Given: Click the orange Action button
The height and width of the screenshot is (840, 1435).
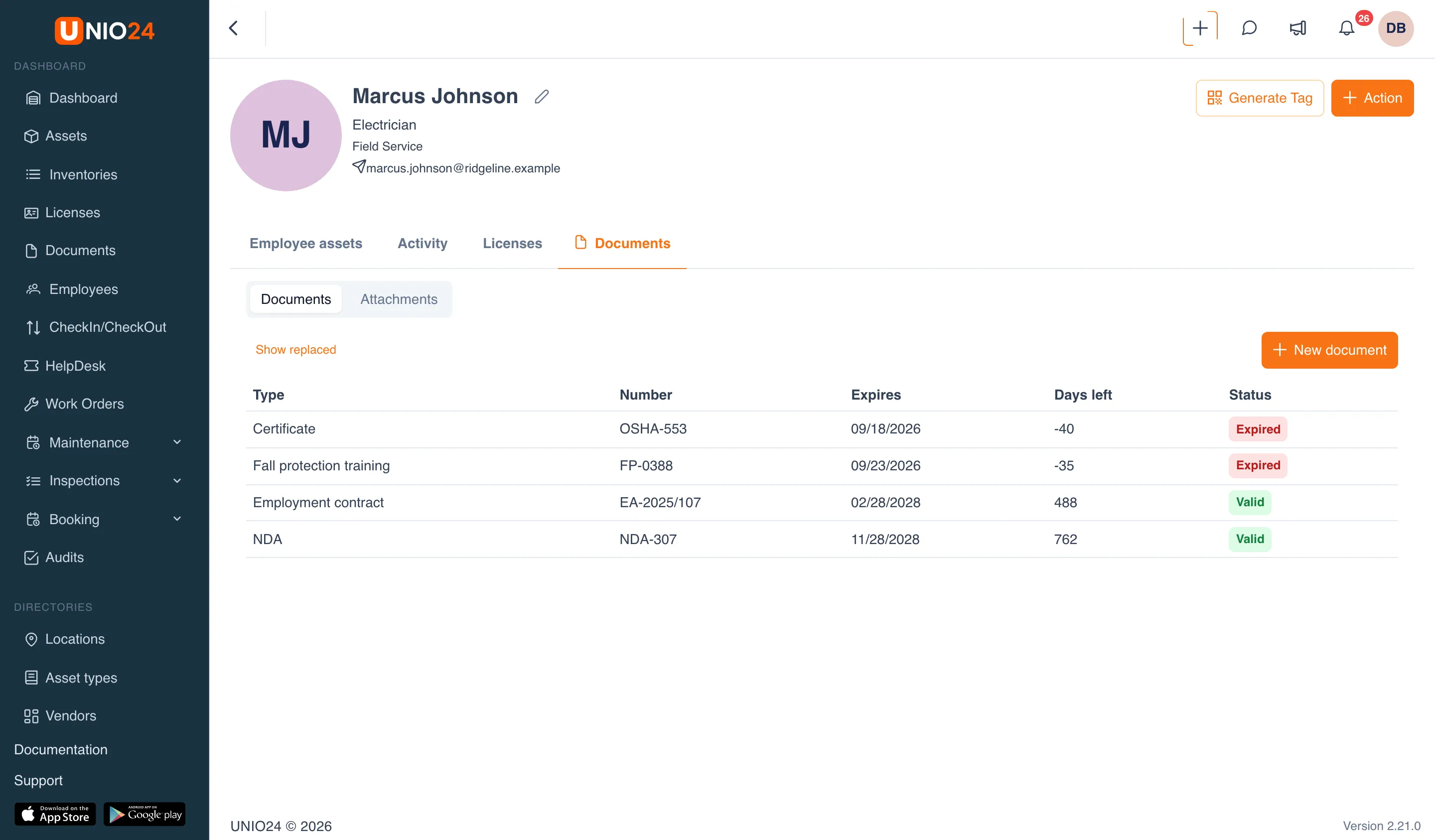Looking at the screenshot, I should 1372,98.
